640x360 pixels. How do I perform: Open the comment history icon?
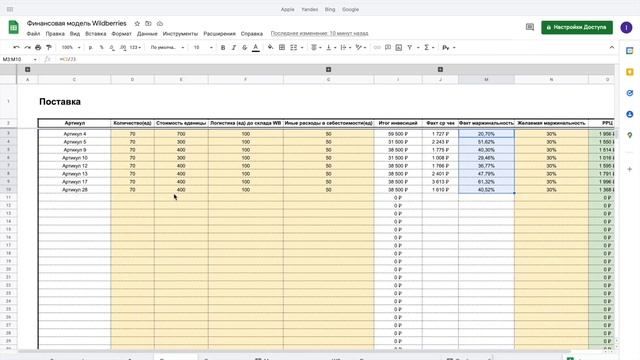pos(530,27)
